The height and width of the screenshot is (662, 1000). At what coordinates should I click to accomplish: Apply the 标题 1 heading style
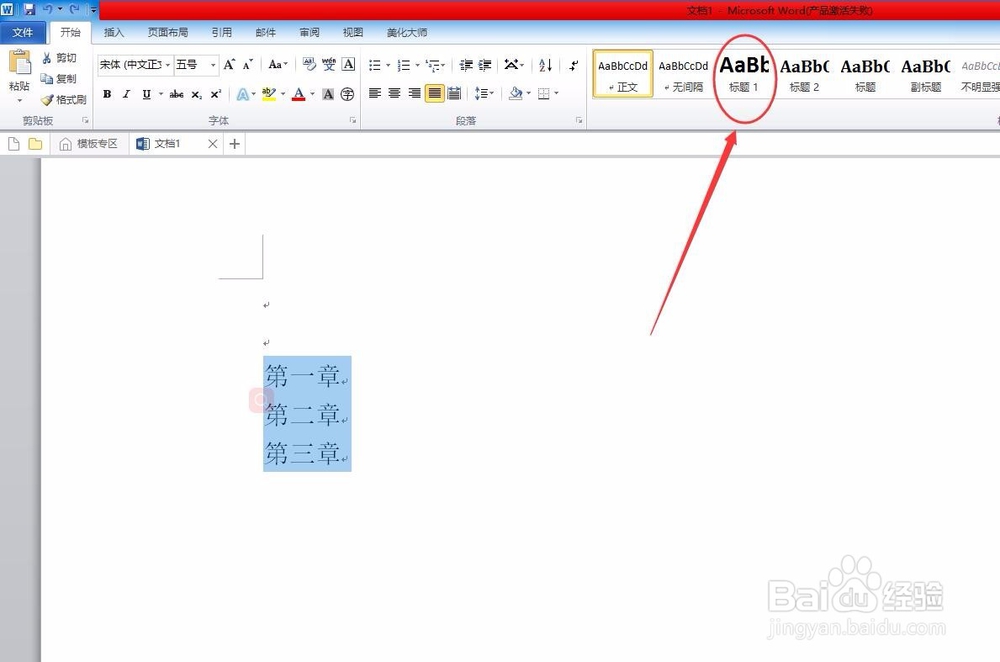pyautogui.click(x=744, y=74)
